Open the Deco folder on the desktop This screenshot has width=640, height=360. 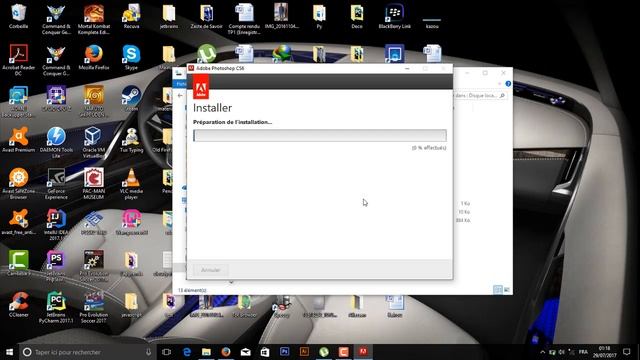[357, 16]
